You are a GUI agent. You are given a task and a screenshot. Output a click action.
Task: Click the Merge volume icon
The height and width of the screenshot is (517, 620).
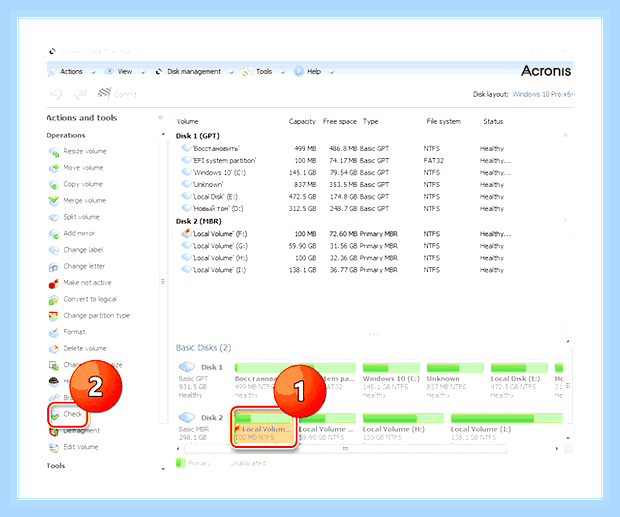(53, 201)
